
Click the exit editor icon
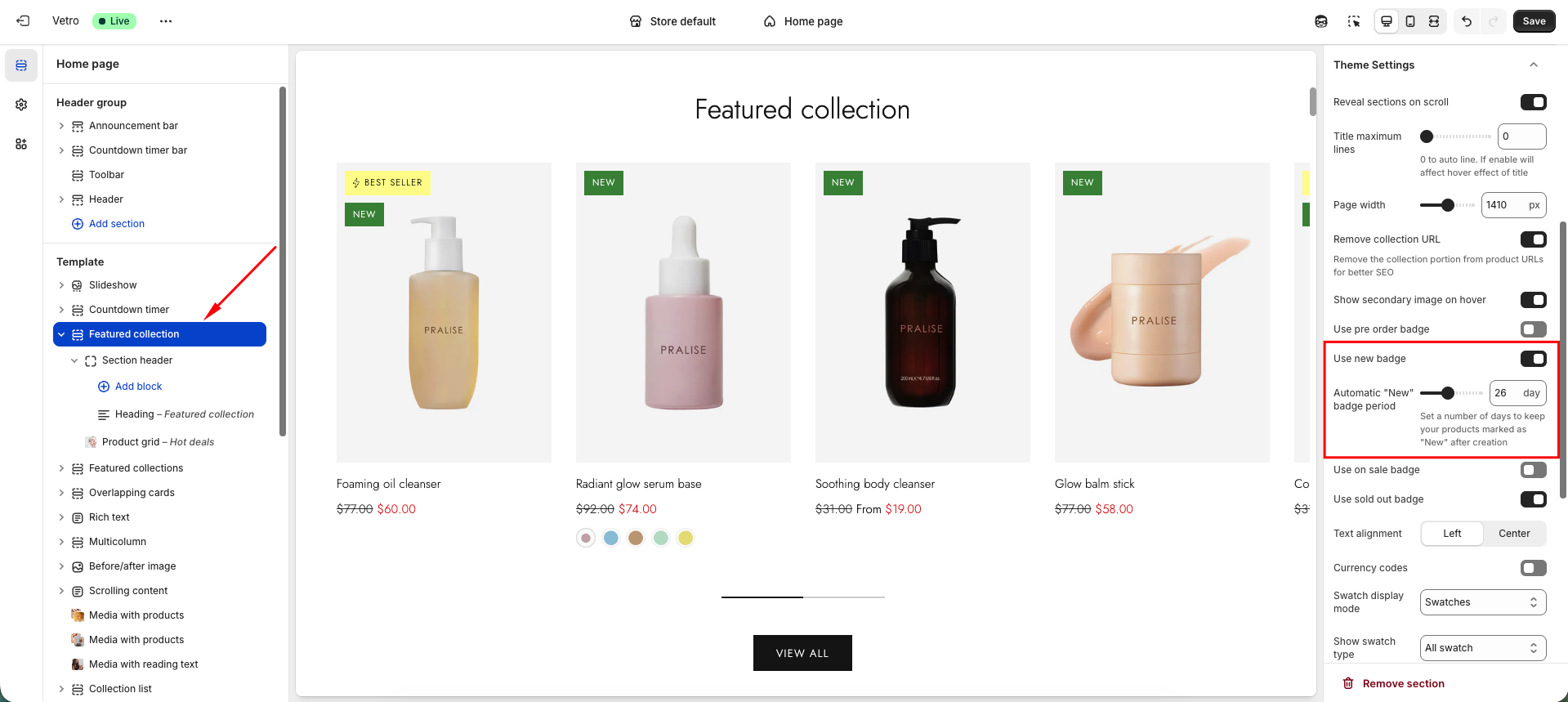(x=23, y=21)
